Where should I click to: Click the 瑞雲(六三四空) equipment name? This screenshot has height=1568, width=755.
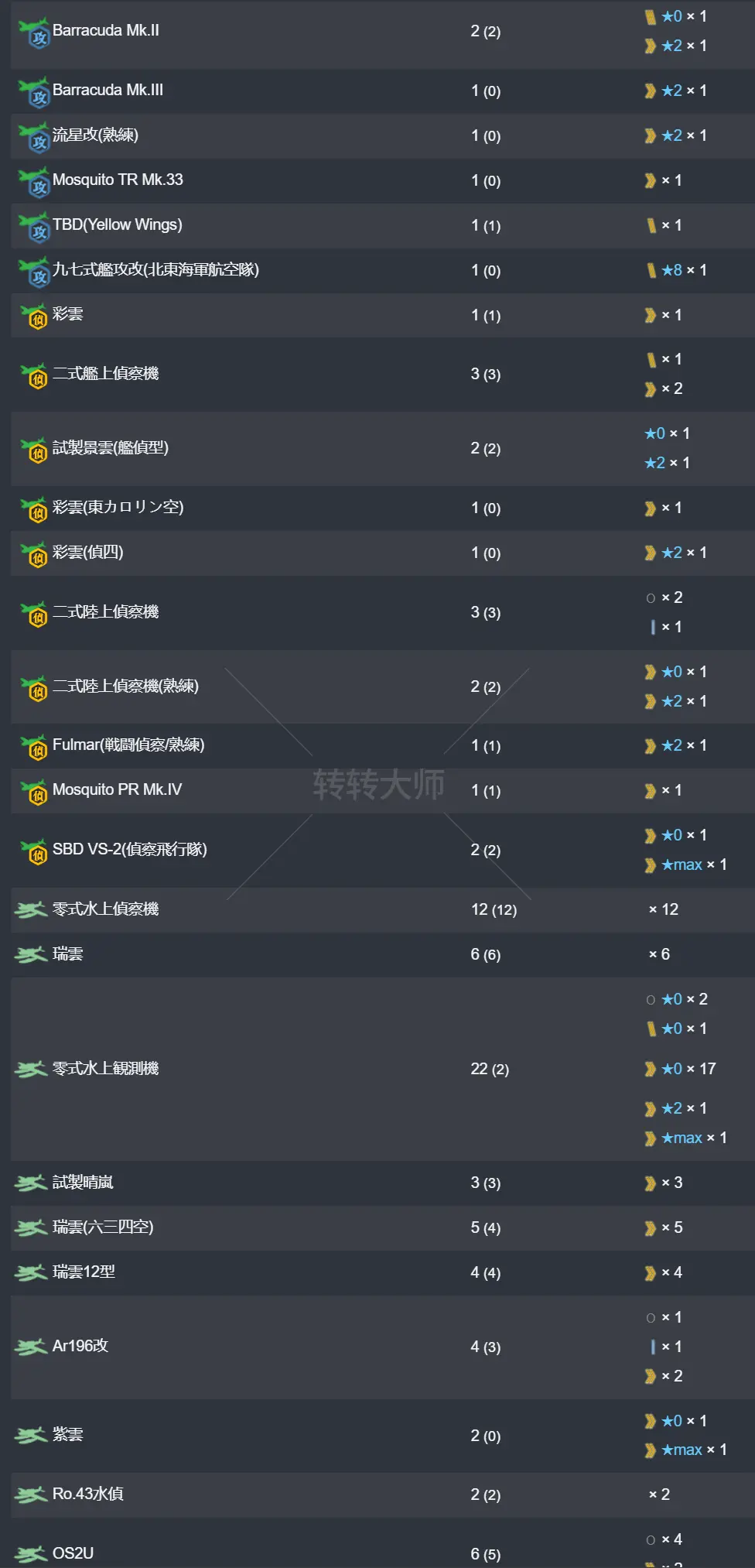pyautogui.click(x=103, y=1227)
